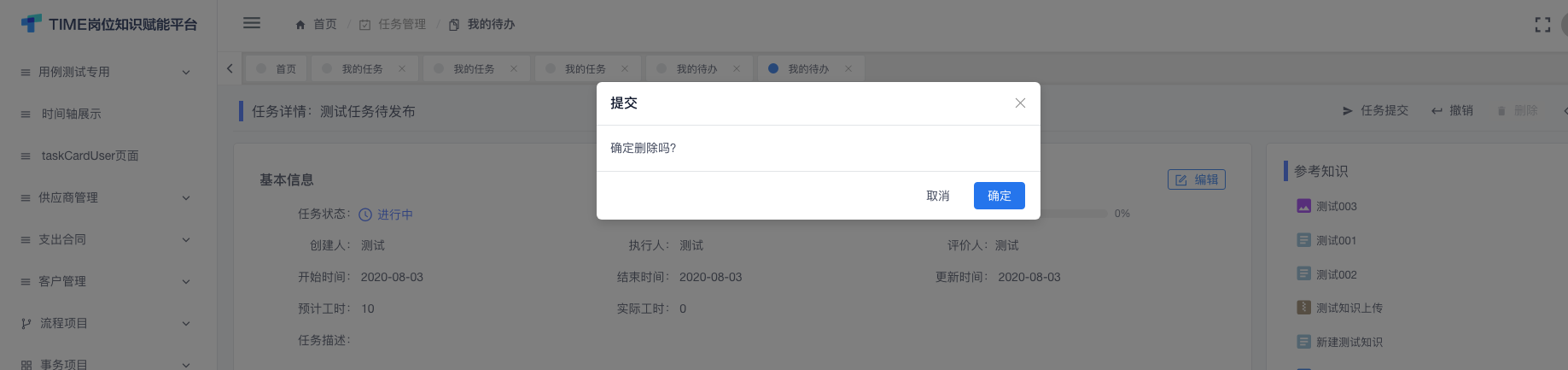
Task: Click 支出合同 menu icon
Action: coord(26,240)
